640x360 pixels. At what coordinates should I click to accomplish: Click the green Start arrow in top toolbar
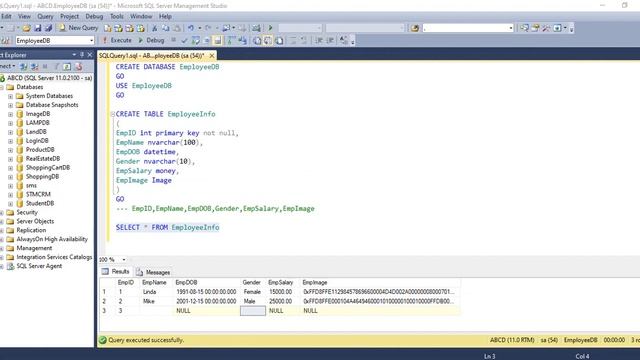coord(270,28)
